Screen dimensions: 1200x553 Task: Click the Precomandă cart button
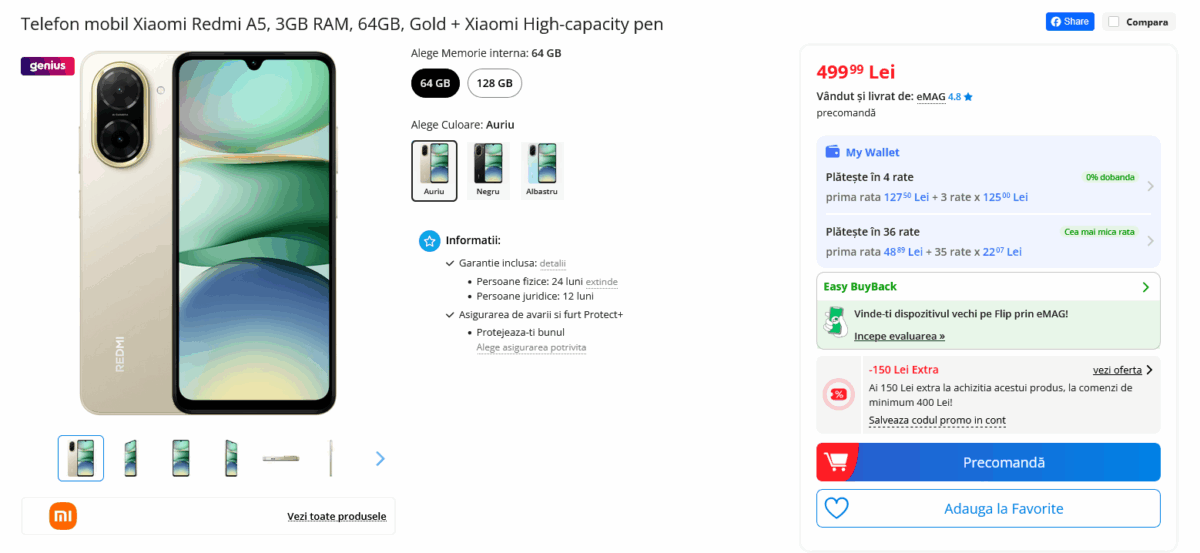pyautogui.click(x=988, y=462)
